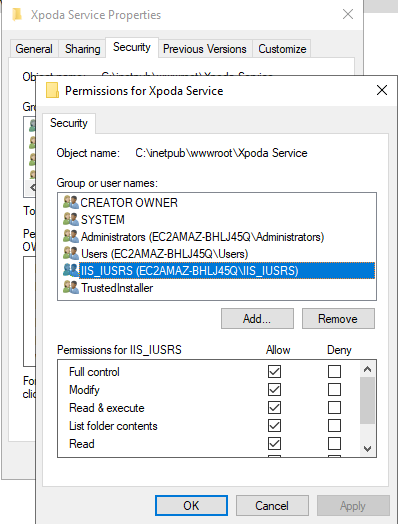The height and width of the screenshot is (524, 398).
Task: Select Security tab in Permissions dialog
Action: (x=69, y=123)
